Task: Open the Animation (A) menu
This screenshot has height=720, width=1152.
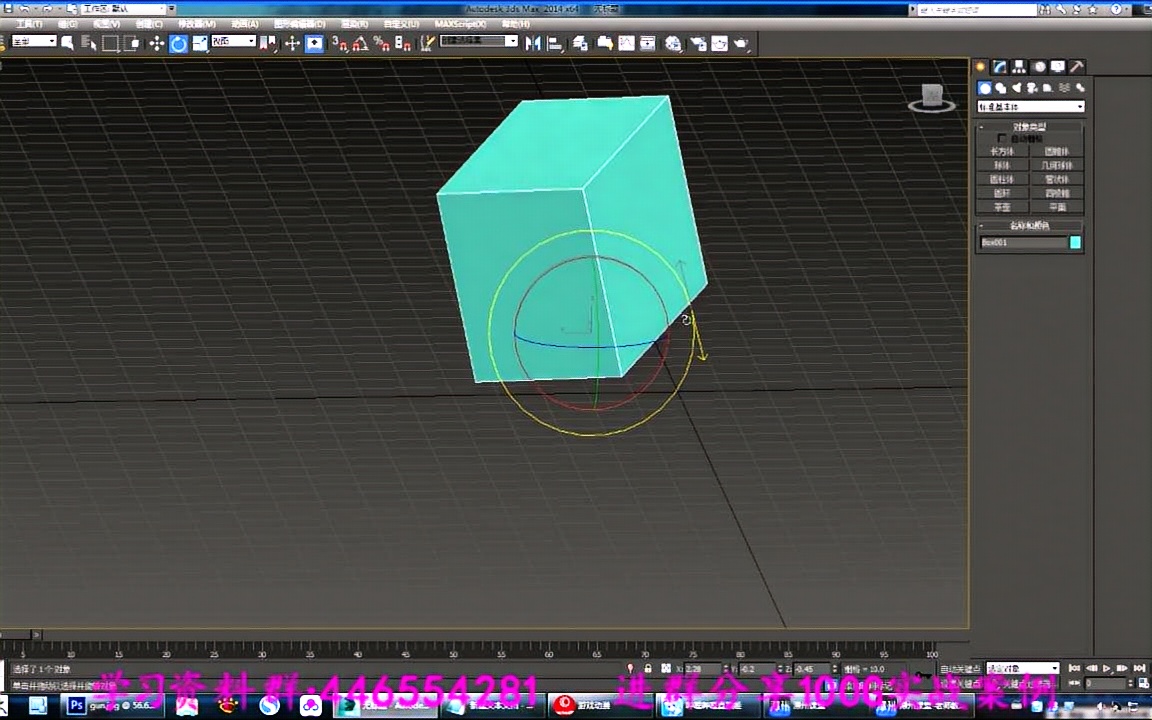Action: [x=245, y=24]
